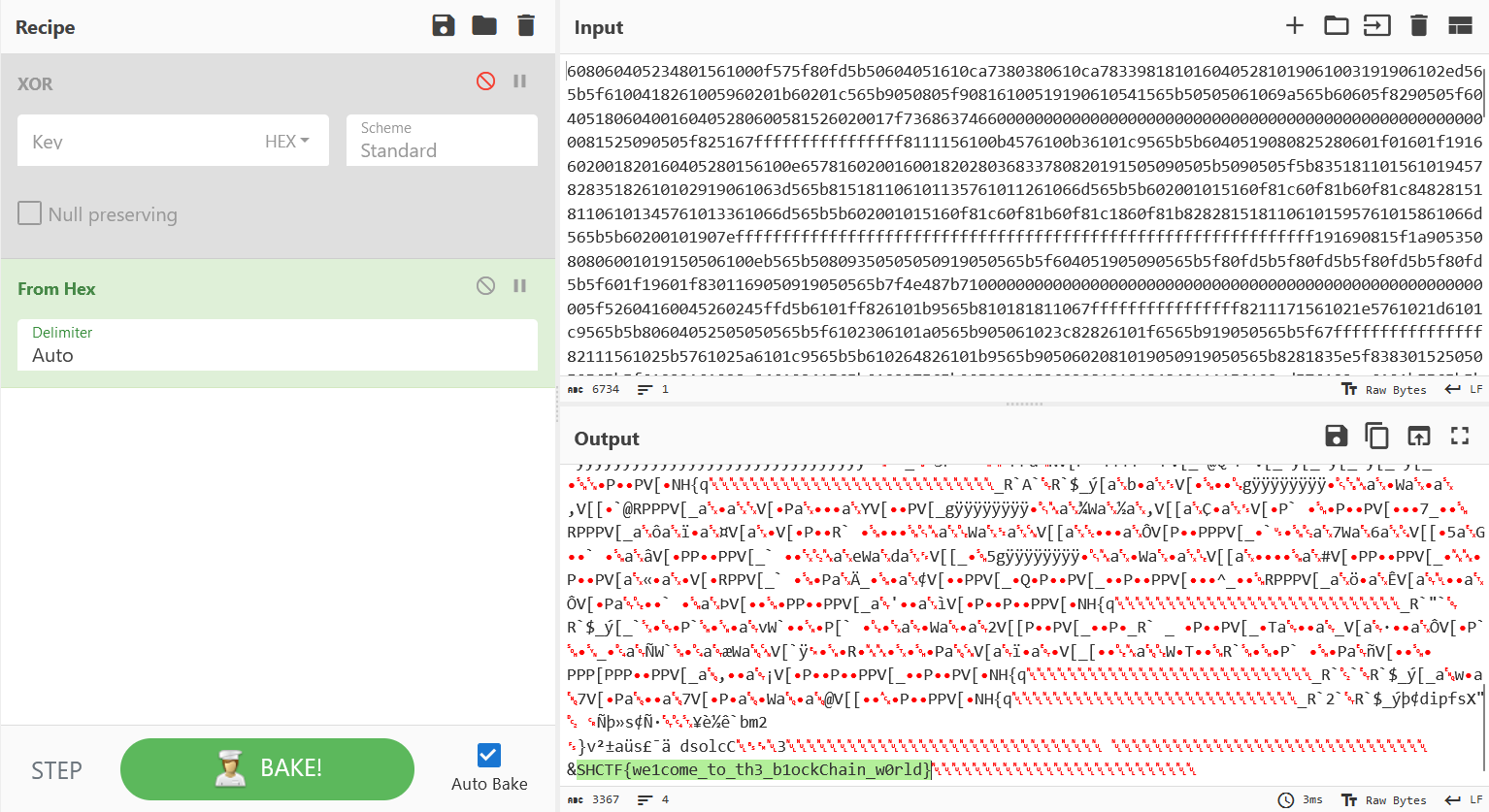
Task: Set a breakpoint on the XOR operation
Action: click(x=520, y=81)
